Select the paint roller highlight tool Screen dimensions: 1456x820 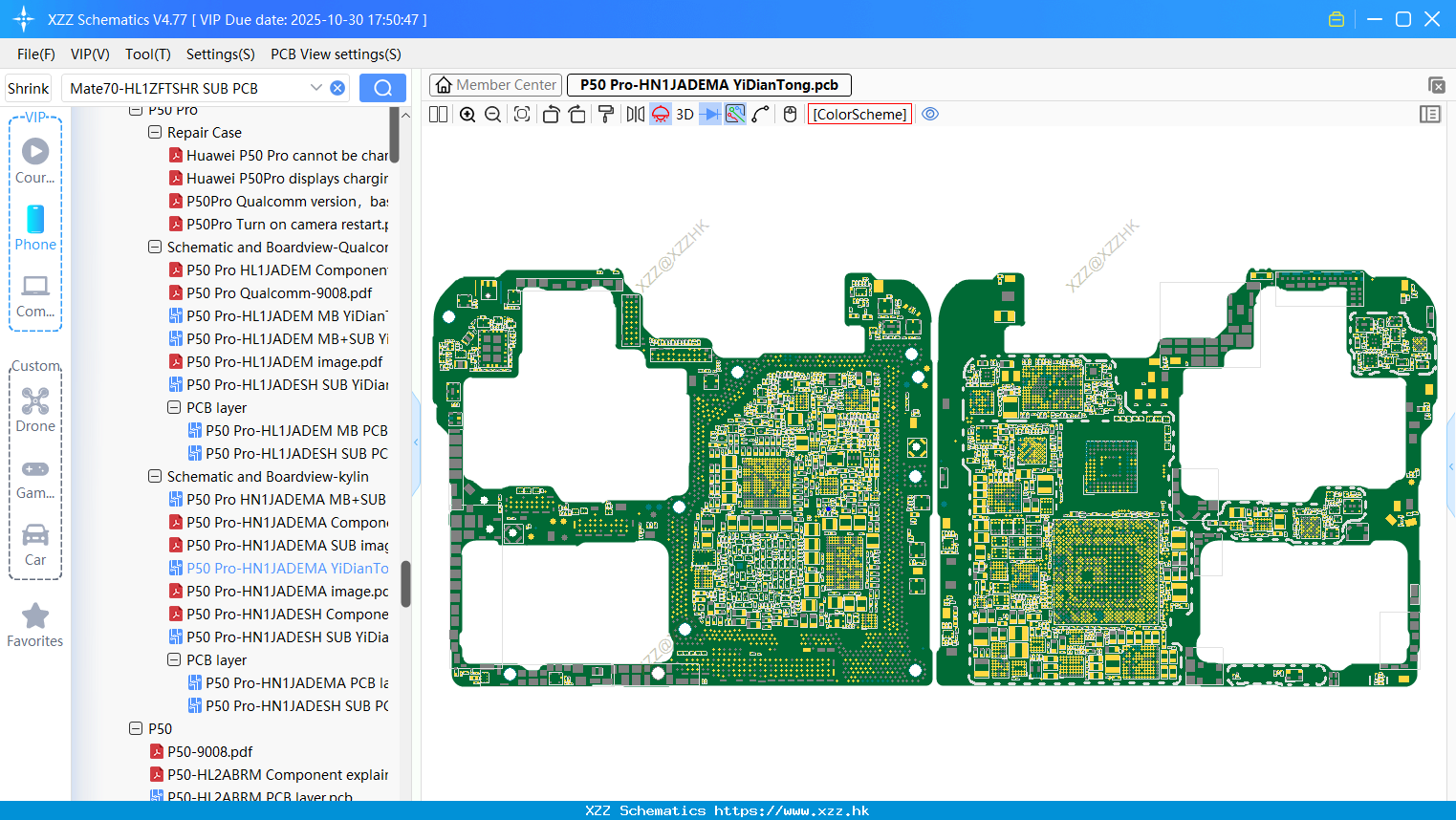606,115
